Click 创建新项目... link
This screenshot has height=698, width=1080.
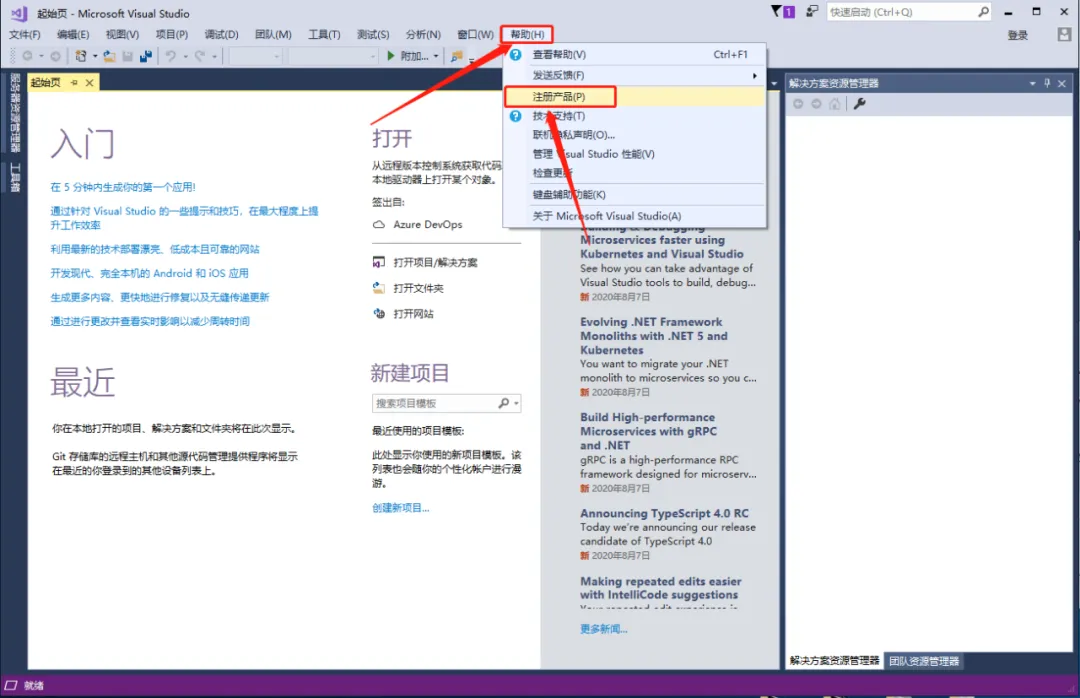point(400,508)
